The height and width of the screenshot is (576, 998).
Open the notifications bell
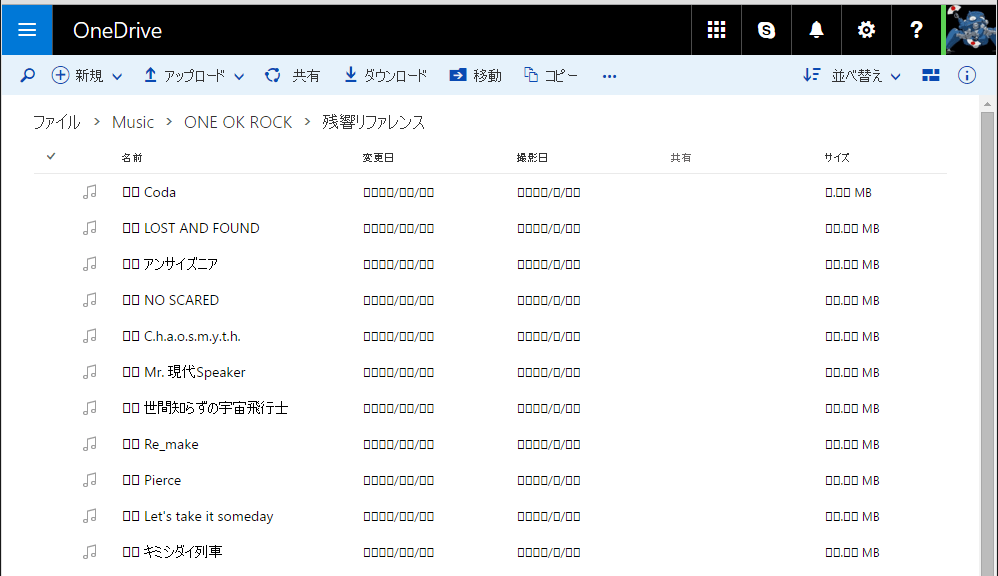click(816, 29)
